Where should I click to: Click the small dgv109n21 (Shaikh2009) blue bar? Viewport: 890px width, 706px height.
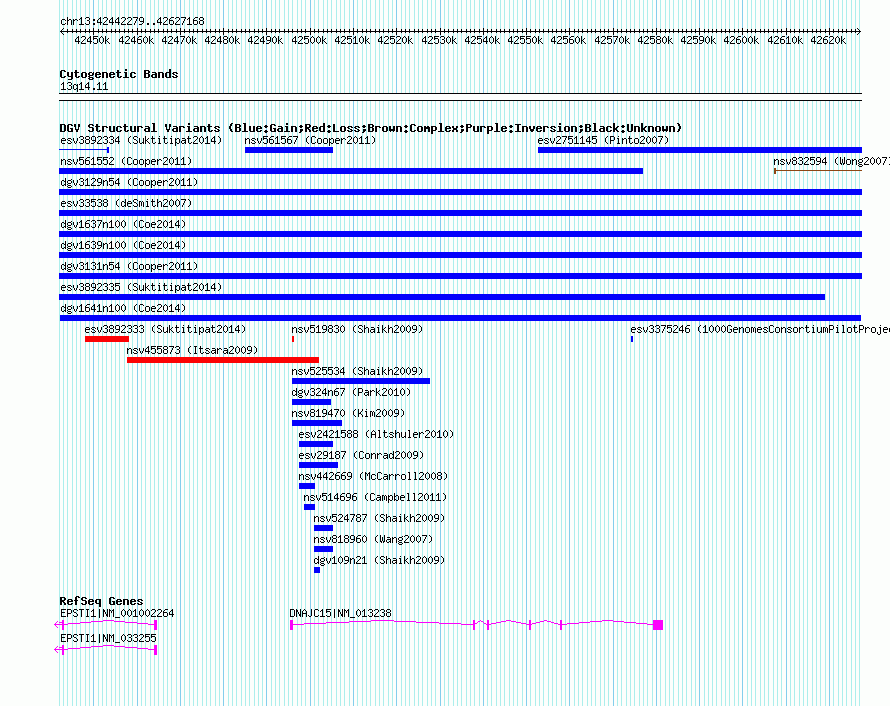[x=317, y=570]
